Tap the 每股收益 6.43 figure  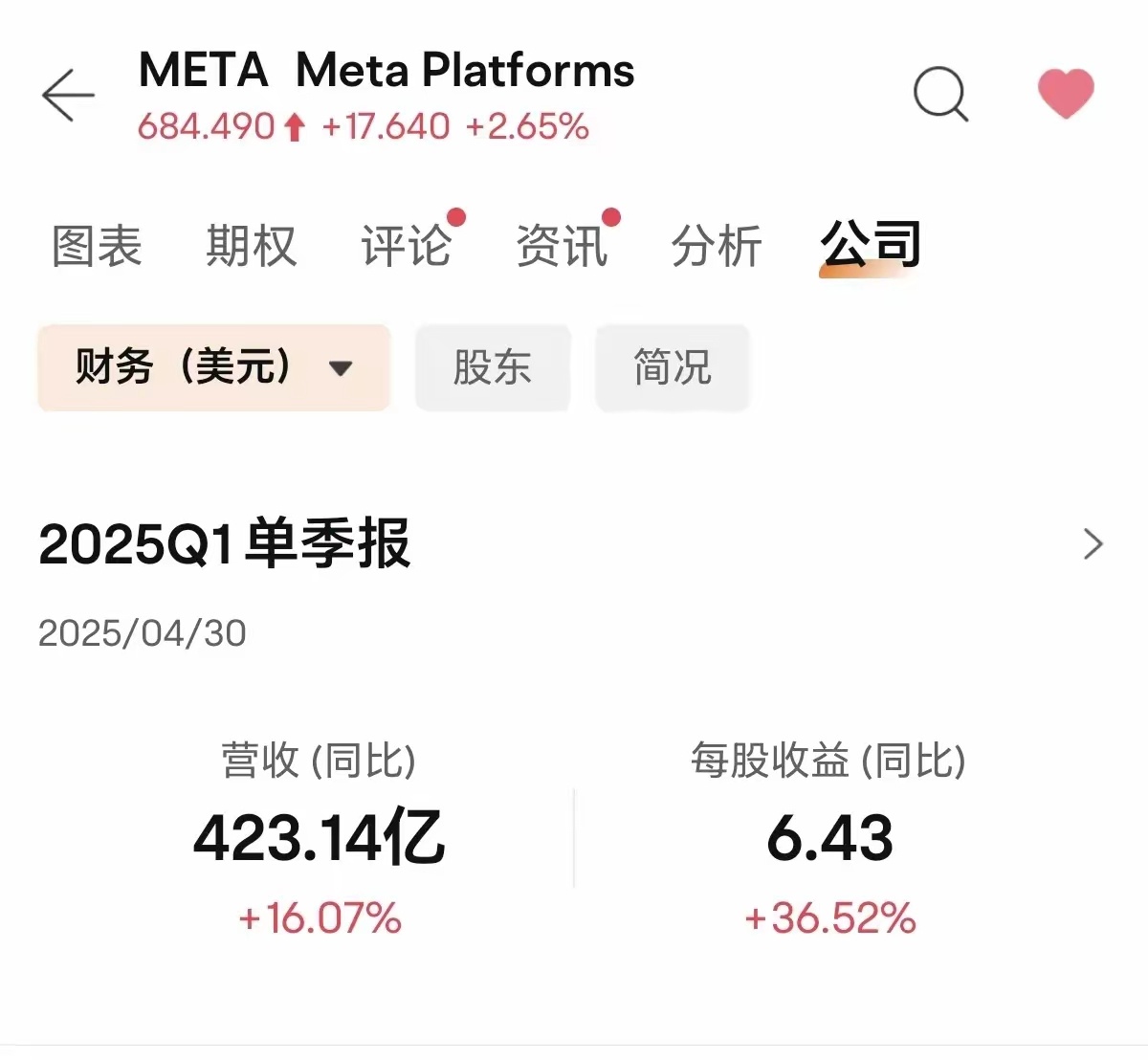[x=829, y=838]
